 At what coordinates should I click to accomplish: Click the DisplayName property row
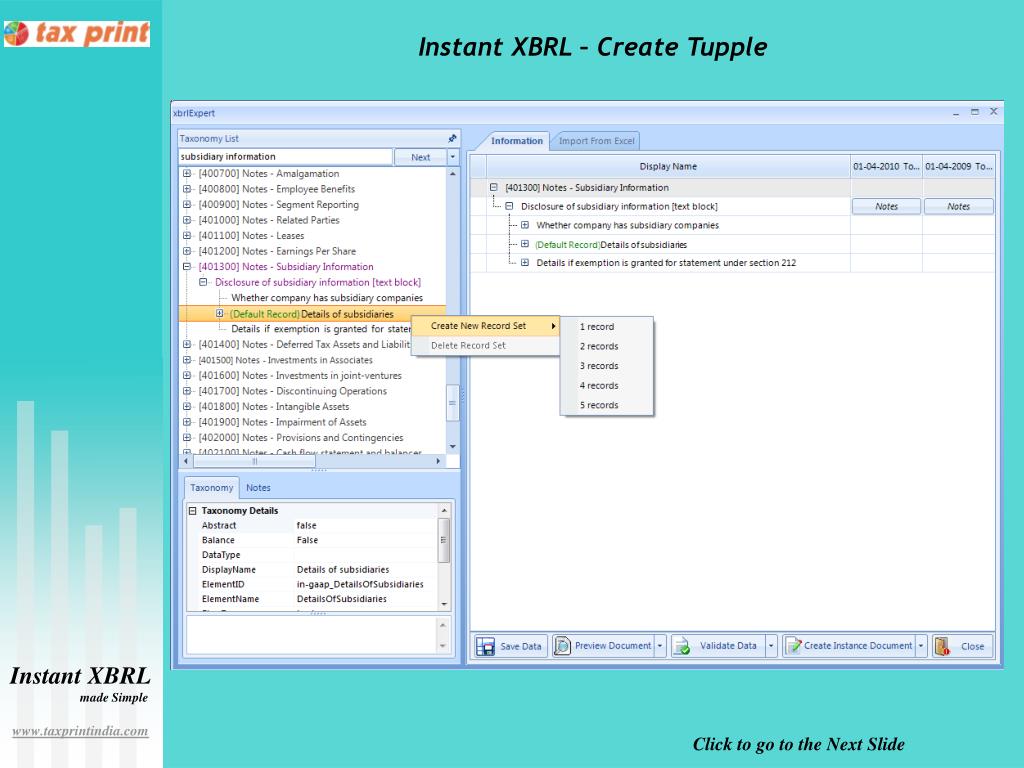click(312, 569)
